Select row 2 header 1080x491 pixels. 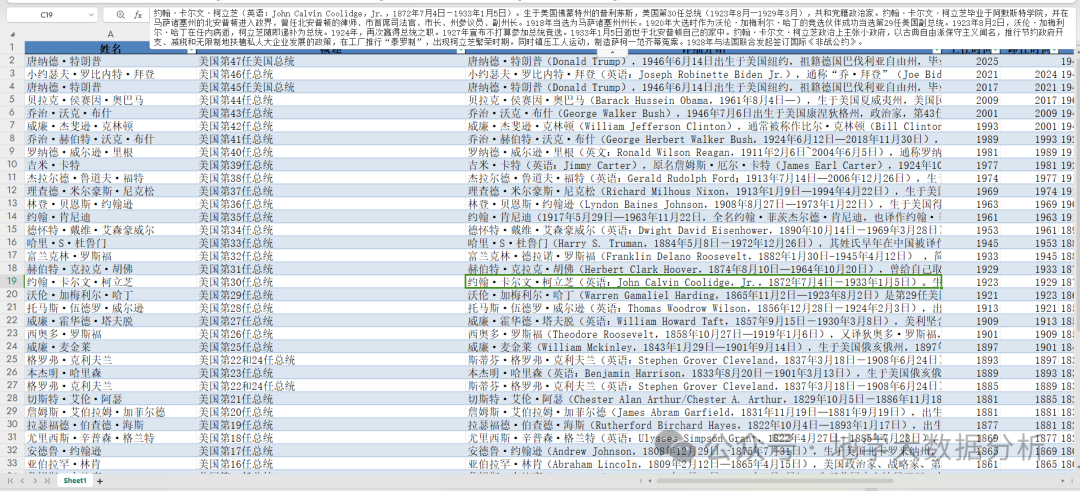click(x=12, y=61)
